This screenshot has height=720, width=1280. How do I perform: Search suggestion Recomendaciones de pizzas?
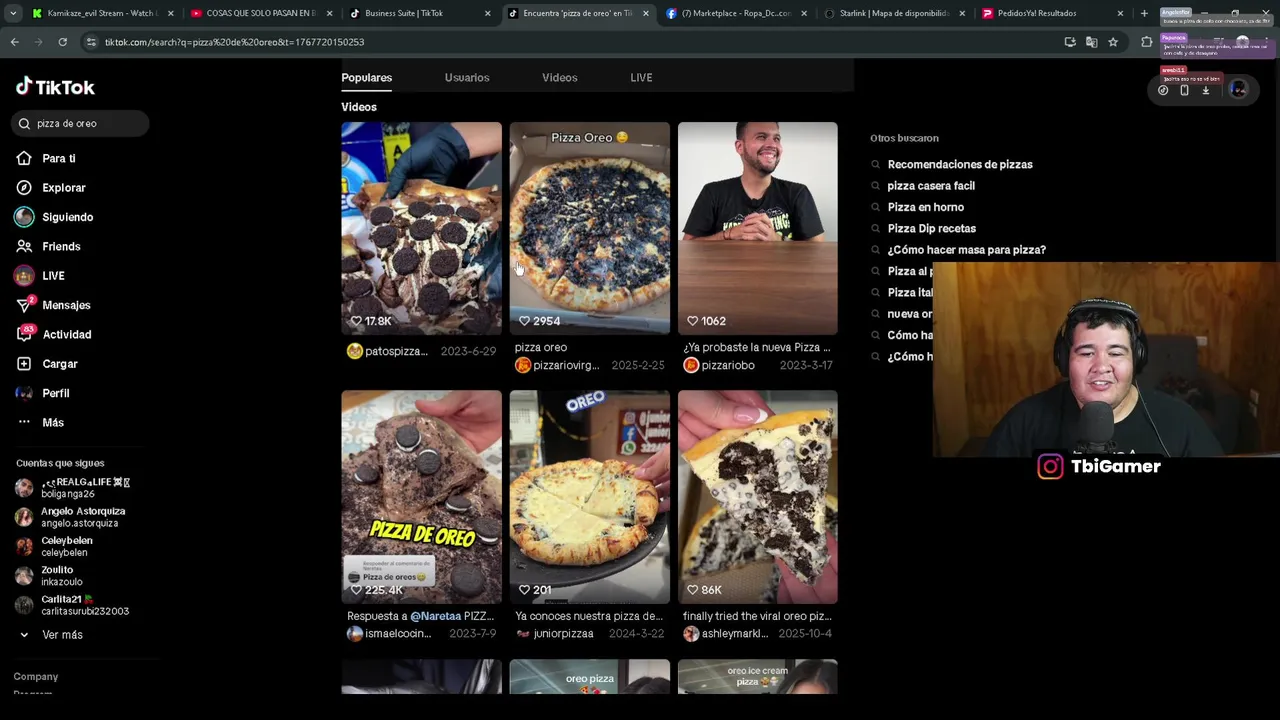(x=960, y=164)
